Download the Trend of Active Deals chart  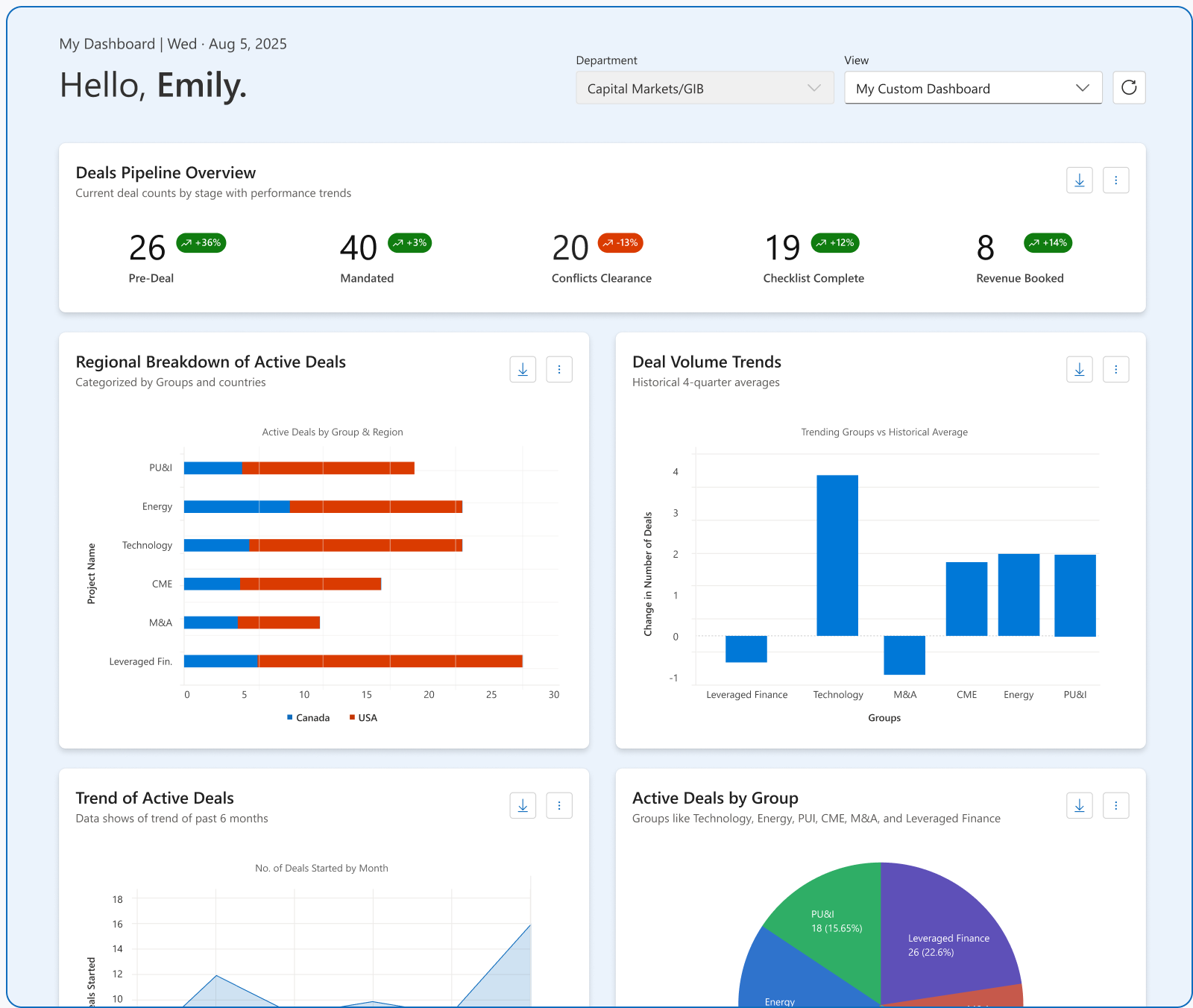[x=523, y=806]
